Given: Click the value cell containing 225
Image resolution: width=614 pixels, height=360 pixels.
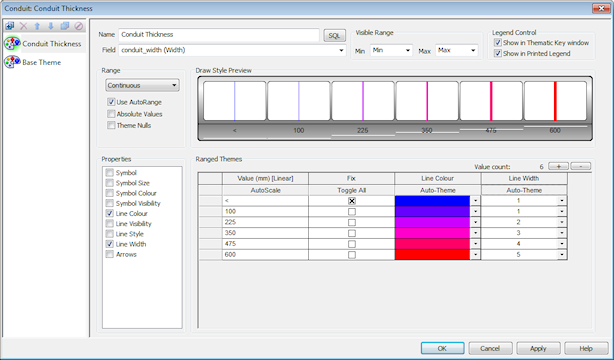Looking at the screenshot, I should (x=265, y=222).
